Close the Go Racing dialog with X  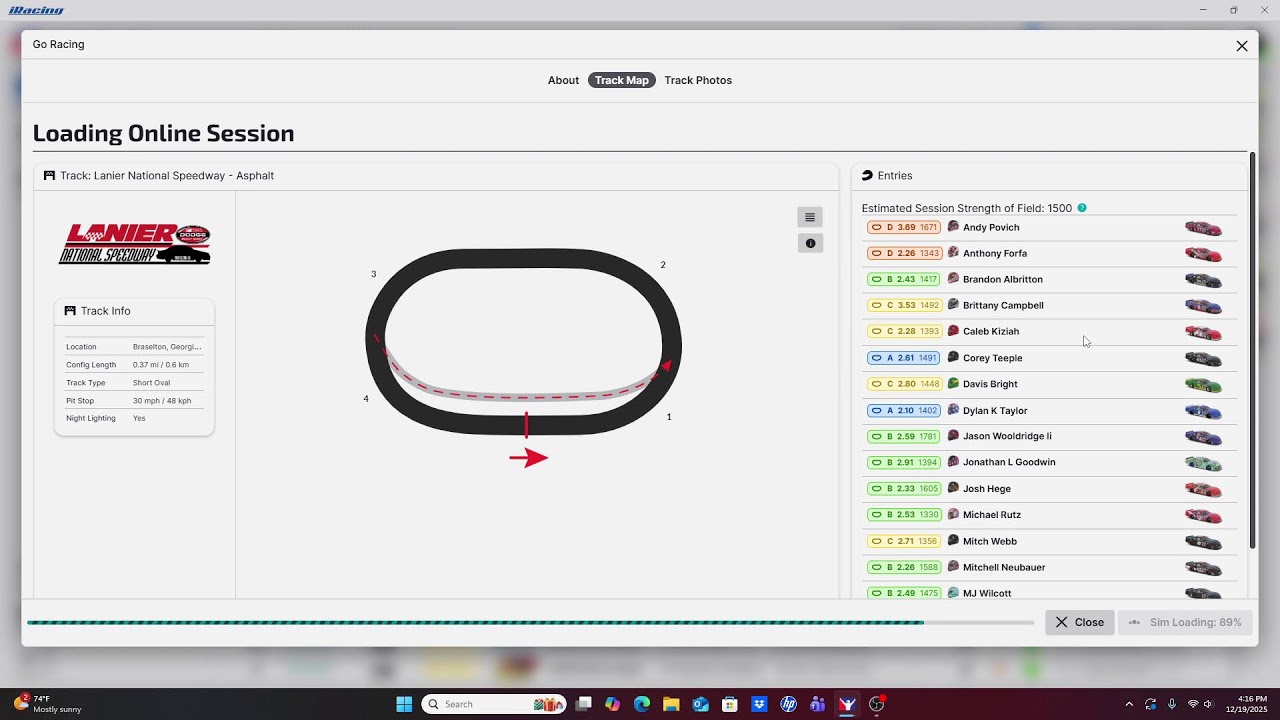point(1242,46)
